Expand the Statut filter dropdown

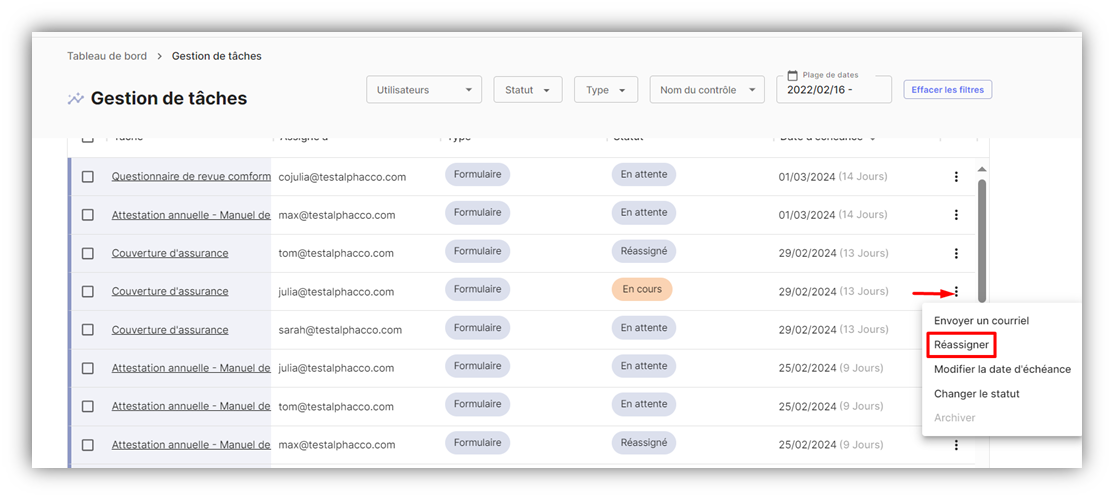point(528,89)
